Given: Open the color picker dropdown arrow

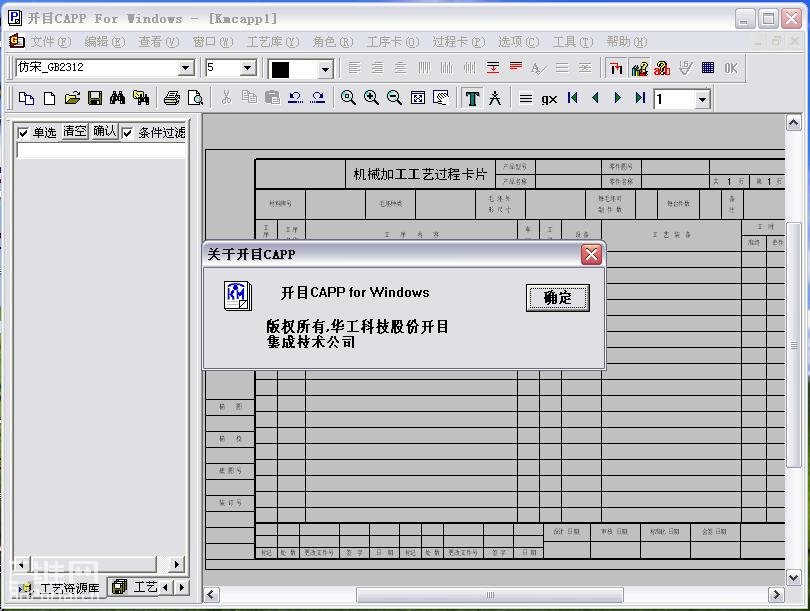Looking at the screenshot, I should point(325,69).
